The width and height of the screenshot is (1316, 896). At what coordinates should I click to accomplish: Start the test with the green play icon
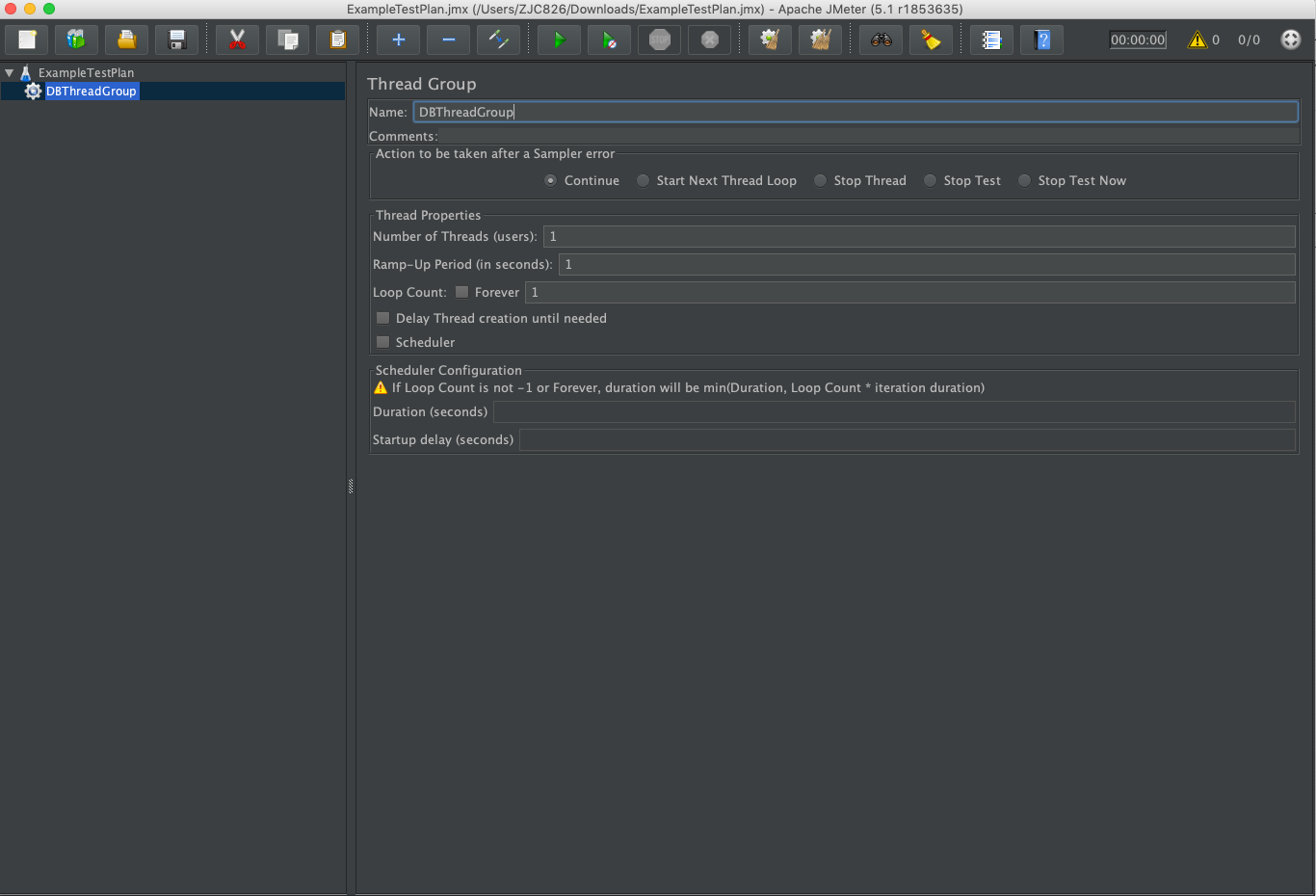559,40
